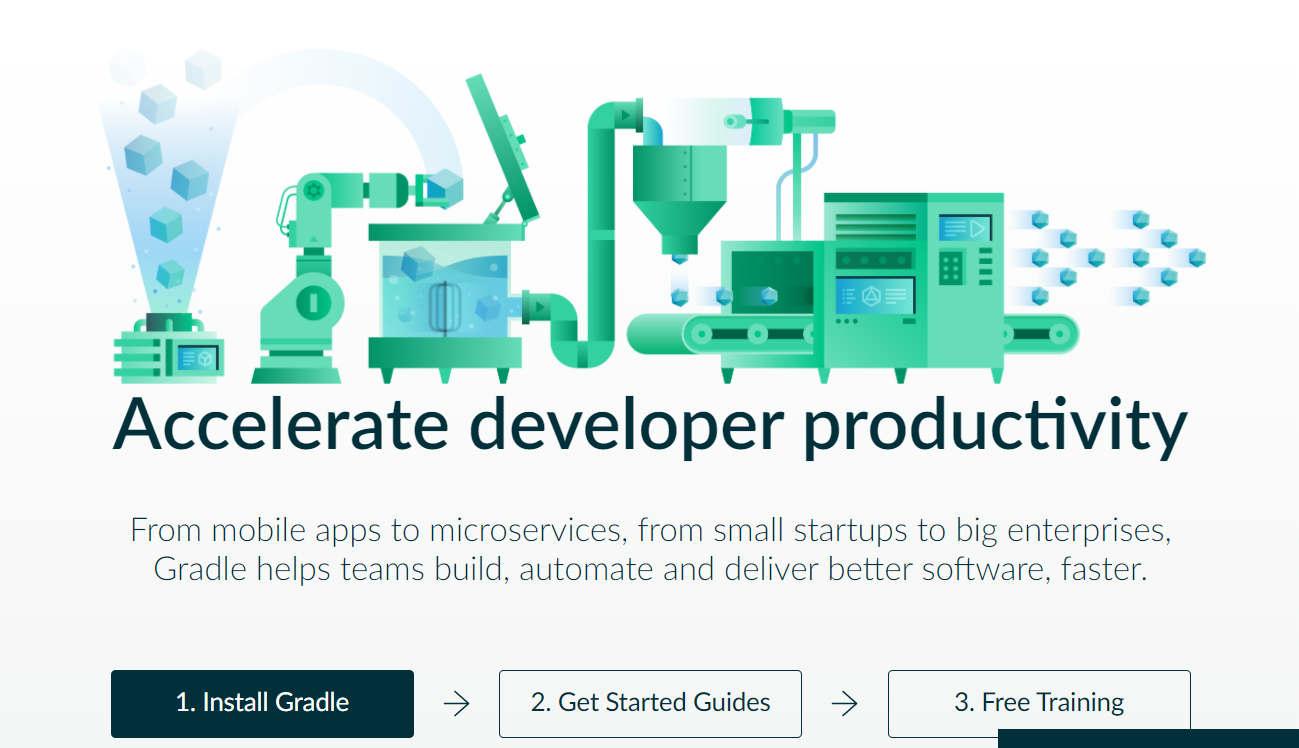This screenshot has width=1299, height=748.
Task: Click the line starting "Gradle helps teams build"
Action: [x=650, y=569]
